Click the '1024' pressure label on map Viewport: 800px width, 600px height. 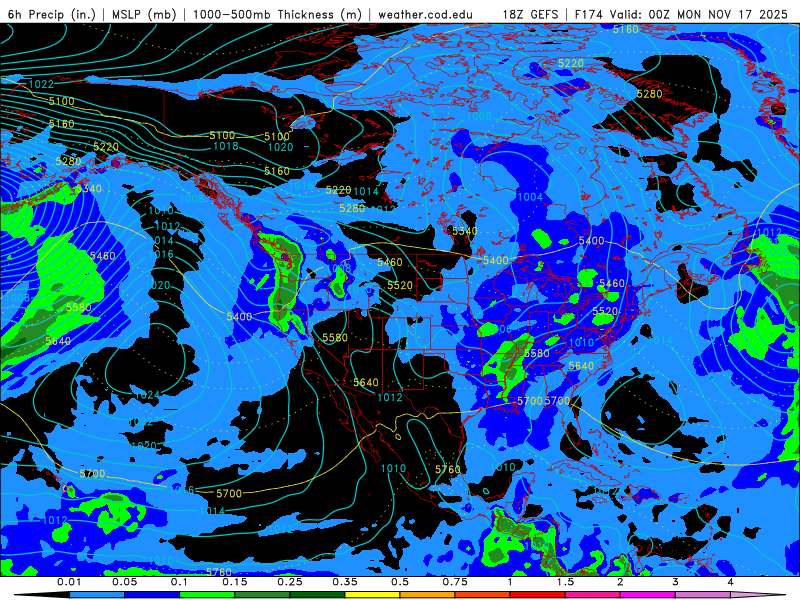[148, 394]
